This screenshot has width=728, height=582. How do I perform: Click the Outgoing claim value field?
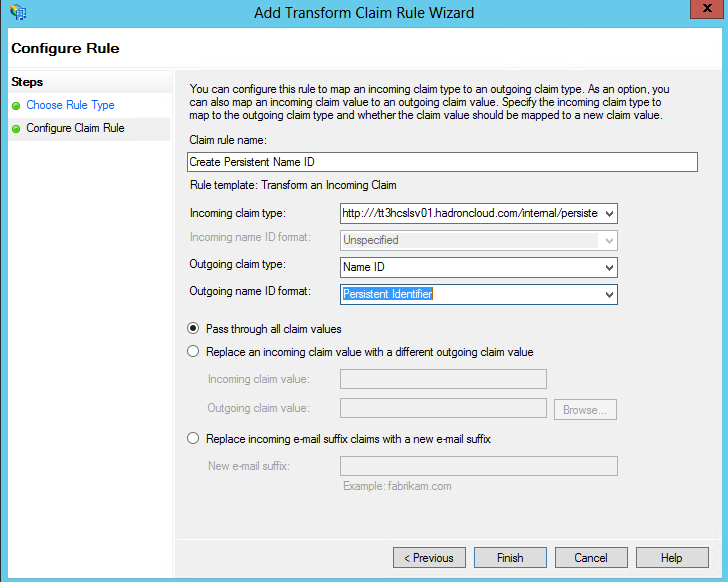pos(443,408)
